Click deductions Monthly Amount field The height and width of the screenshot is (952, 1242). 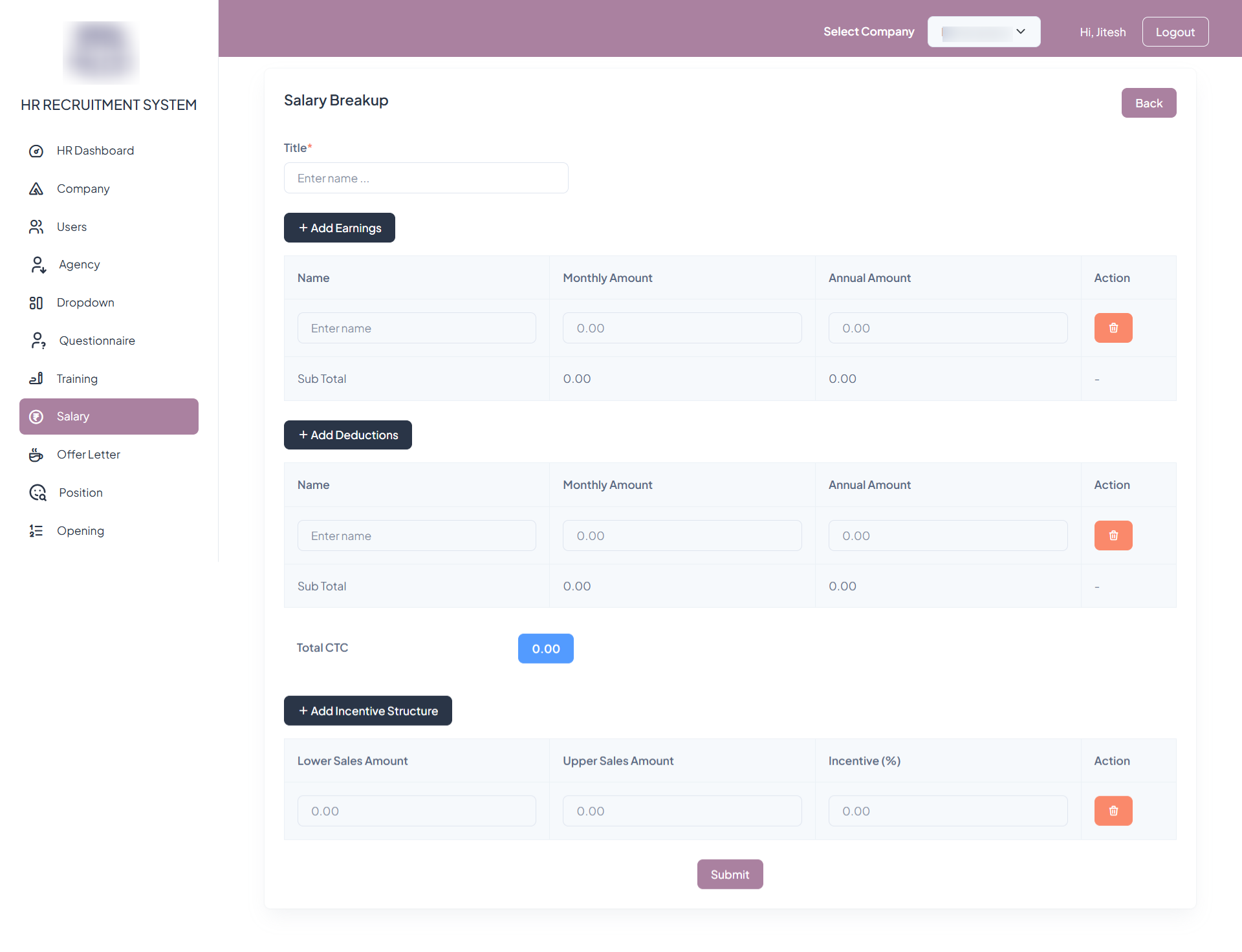(x=682, y=535)
